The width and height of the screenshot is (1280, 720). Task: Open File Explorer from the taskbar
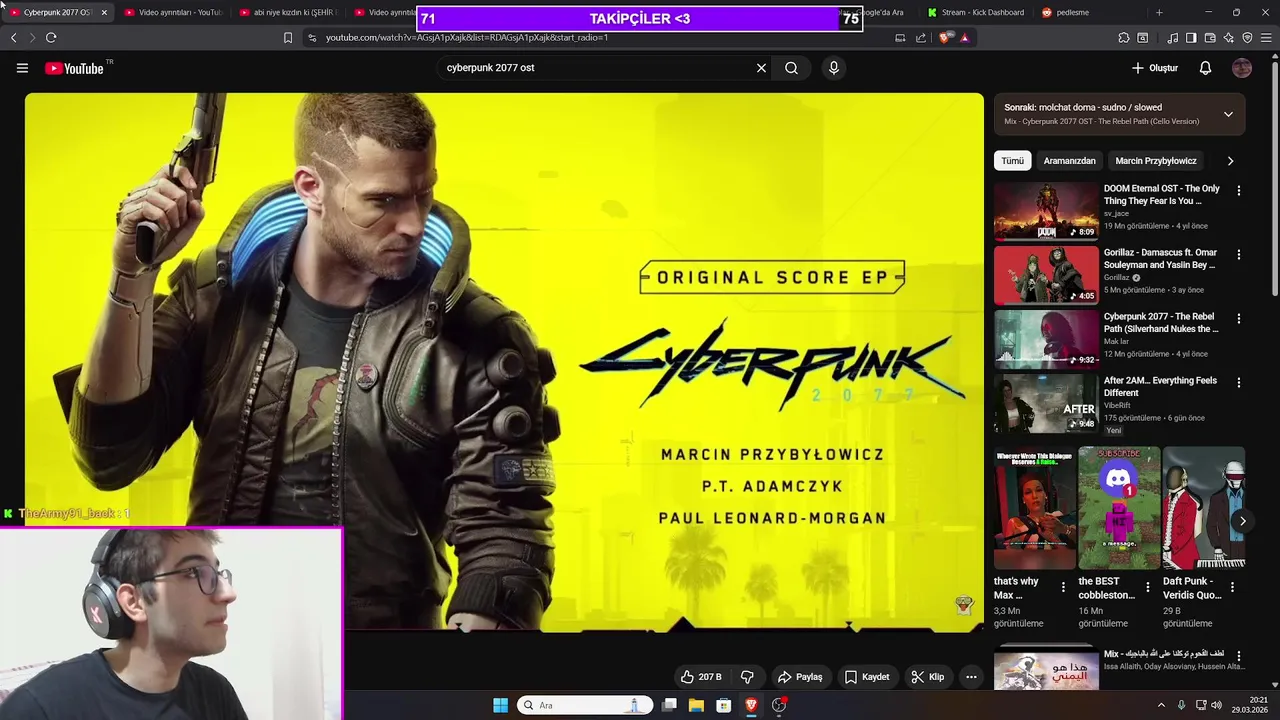pyautogui.click(x=696, y=705)
